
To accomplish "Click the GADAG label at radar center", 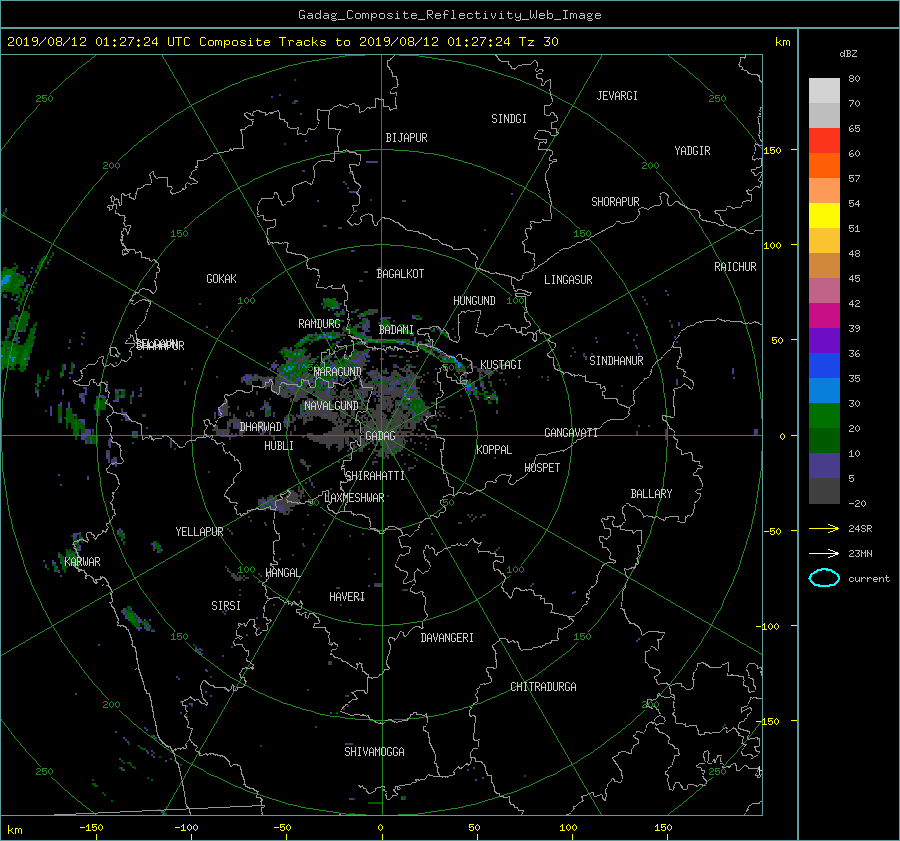I will [380, 436].
